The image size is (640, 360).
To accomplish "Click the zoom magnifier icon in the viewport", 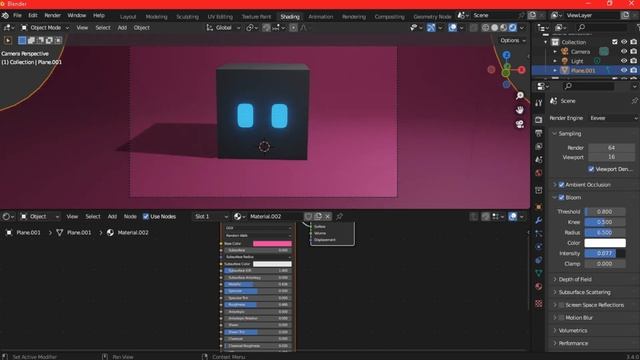I will [520, 96].
